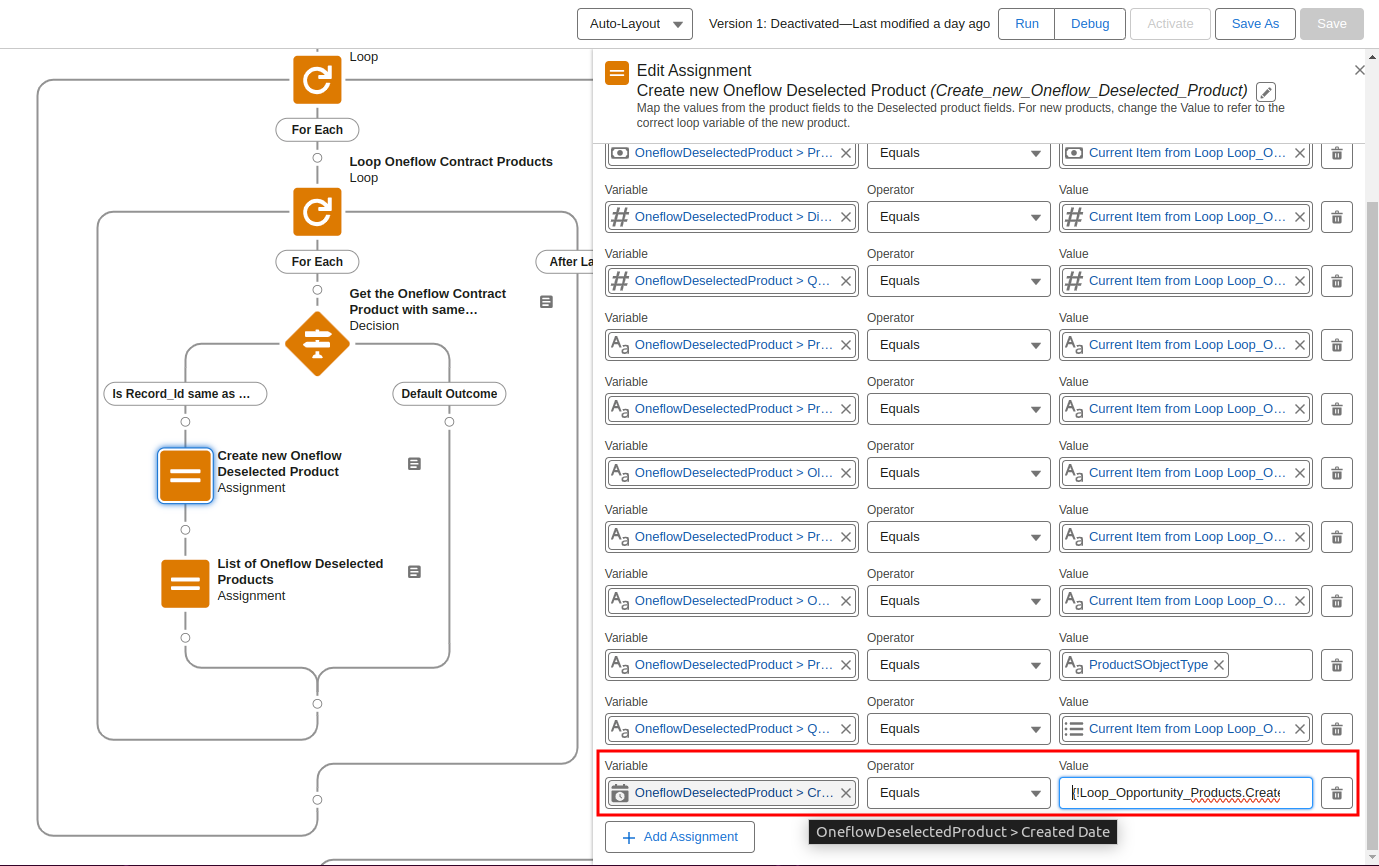Select the Default Outcome label

[x=449, y=394]
